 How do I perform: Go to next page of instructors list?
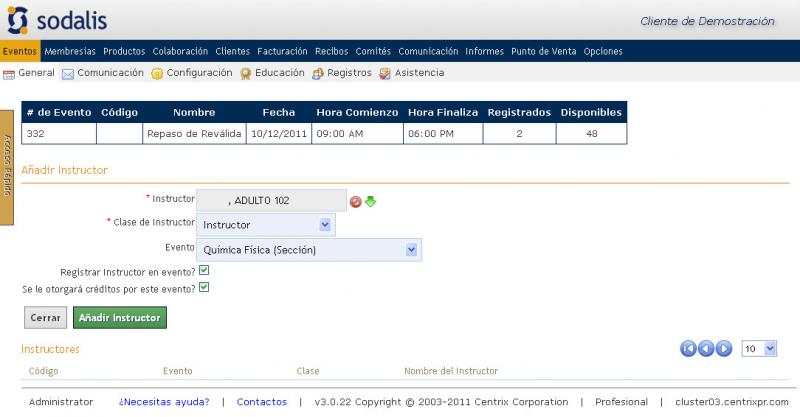pos(724,348)
